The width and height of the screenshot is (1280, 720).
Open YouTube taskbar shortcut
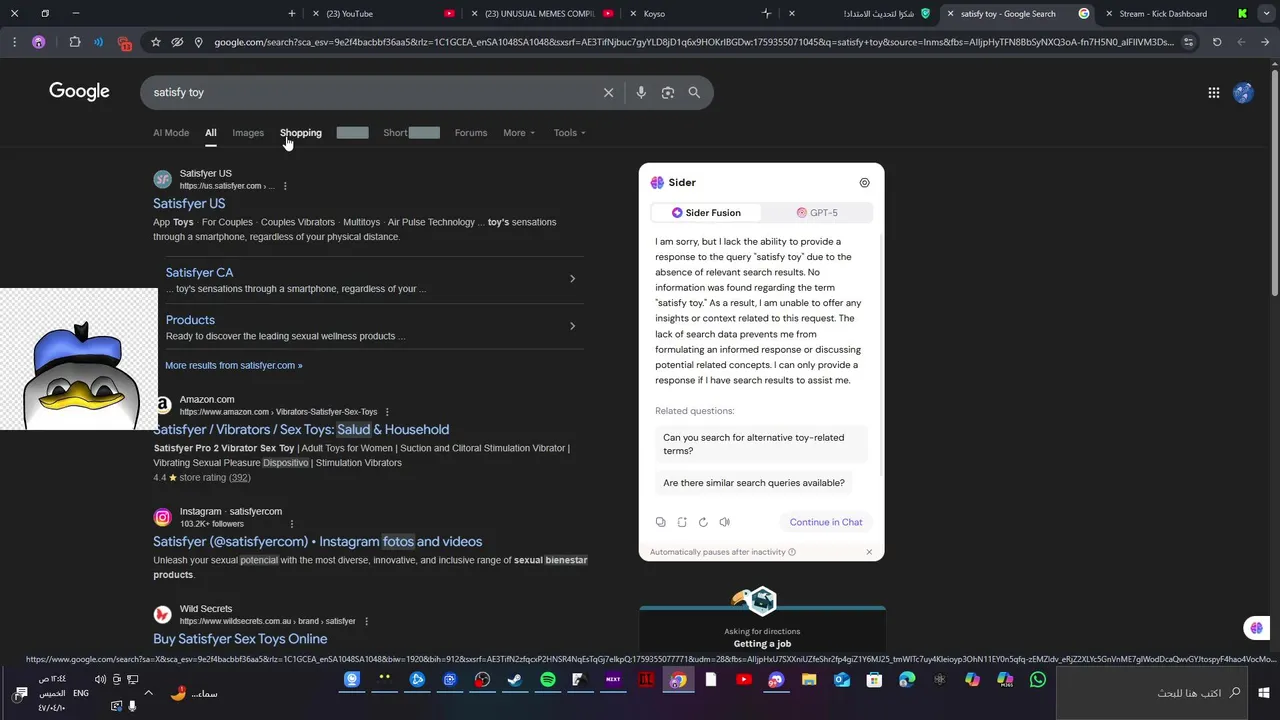click(x=743, y=680)
